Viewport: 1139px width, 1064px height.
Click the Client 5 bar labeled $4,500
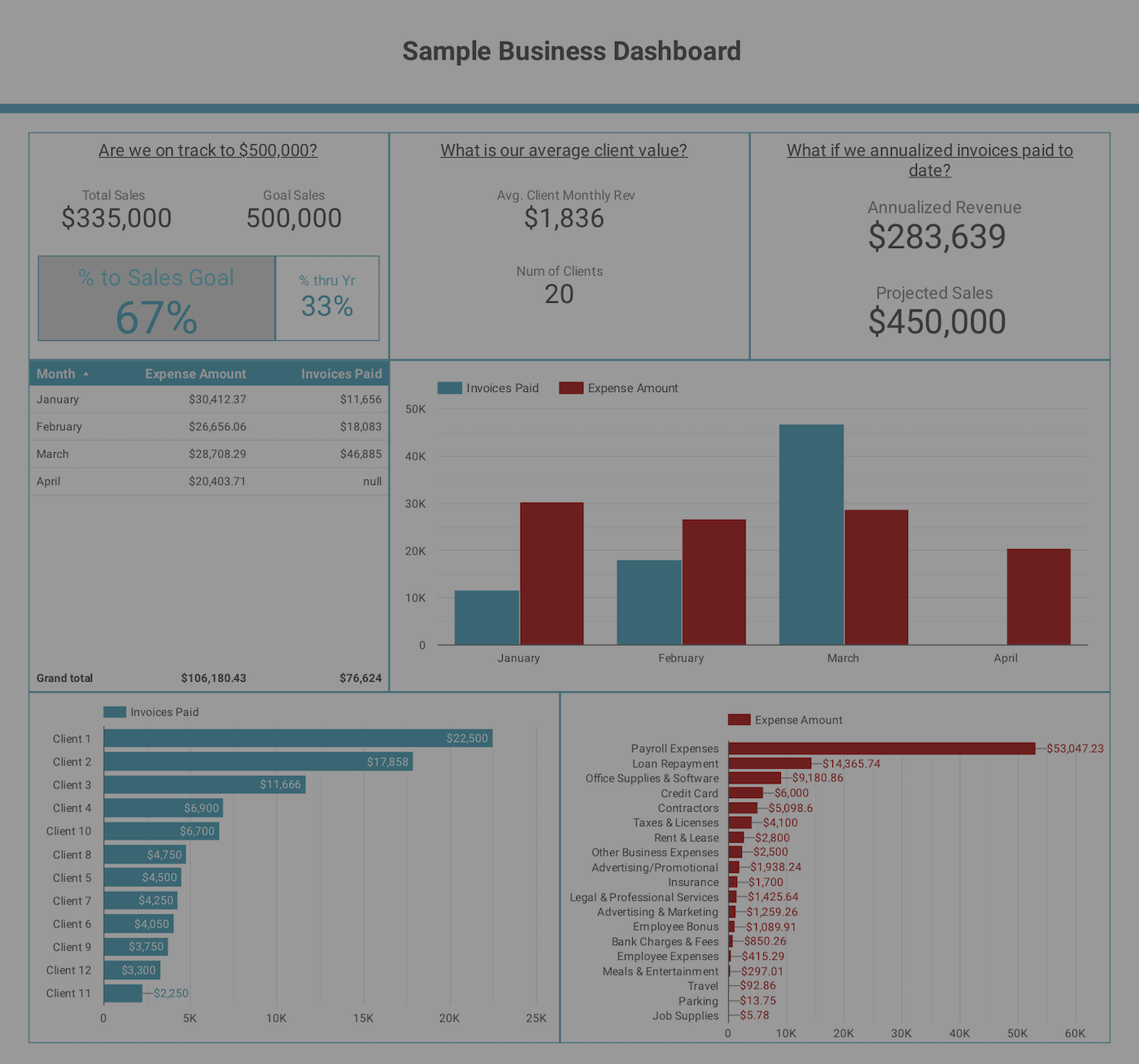coord(142,878)
